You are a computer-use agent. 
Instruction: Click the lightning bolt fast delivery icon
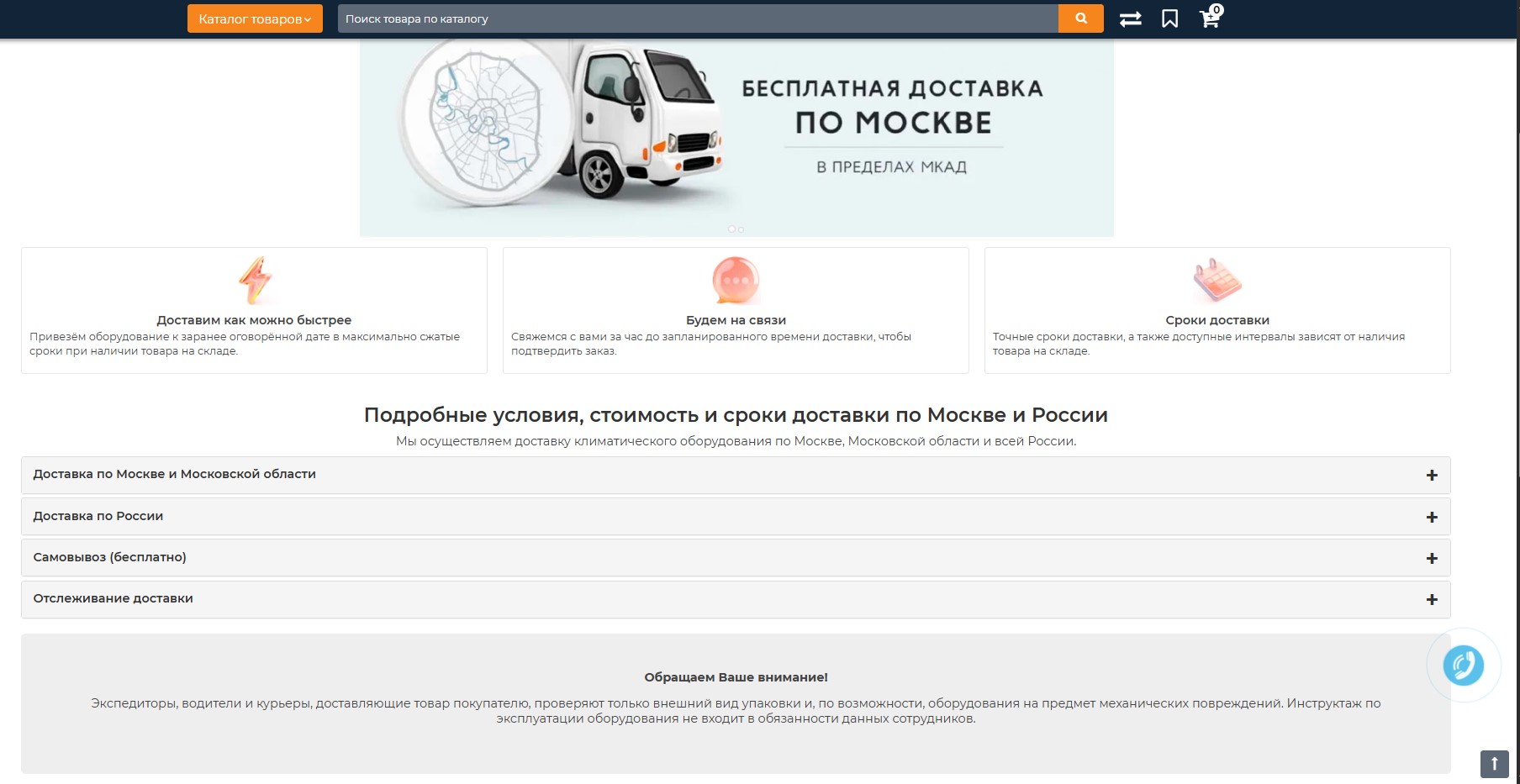pyautogui.click(x=255, y=280)
